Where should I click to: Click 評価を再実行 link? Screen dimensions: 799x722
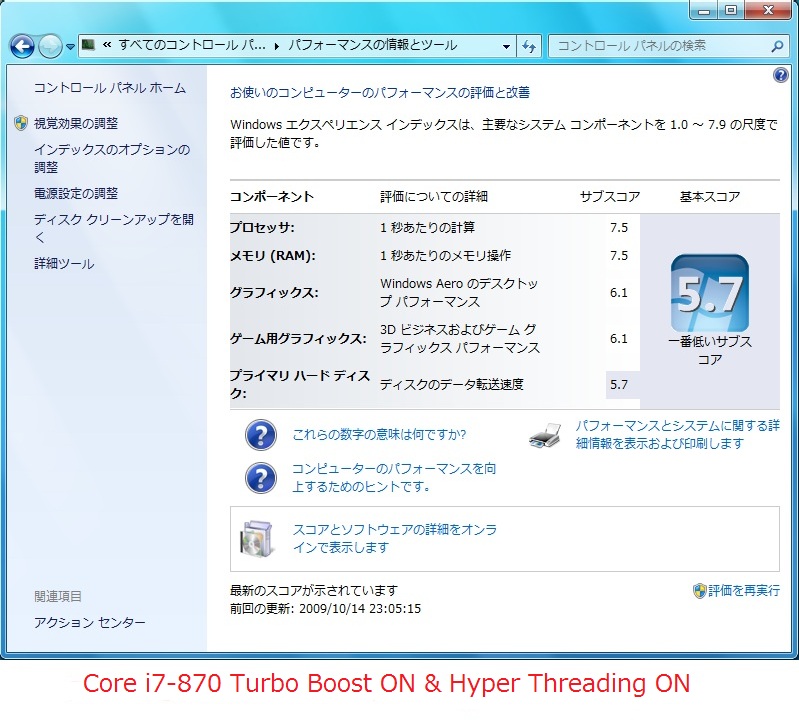[x=743, y=591]
